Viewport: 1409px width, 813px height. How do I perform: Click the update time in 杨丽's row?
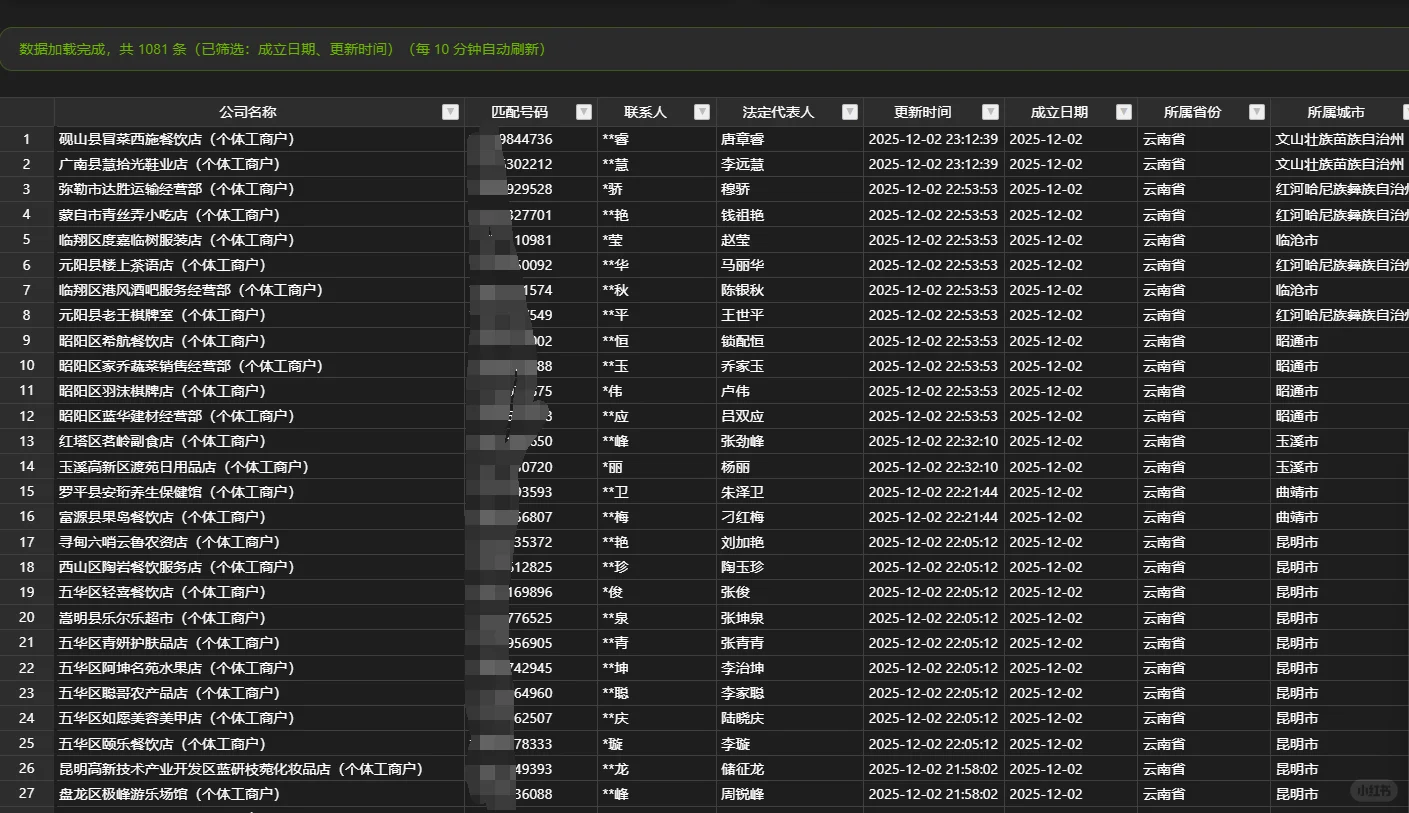pyautogui.click(x=933, y=467)
